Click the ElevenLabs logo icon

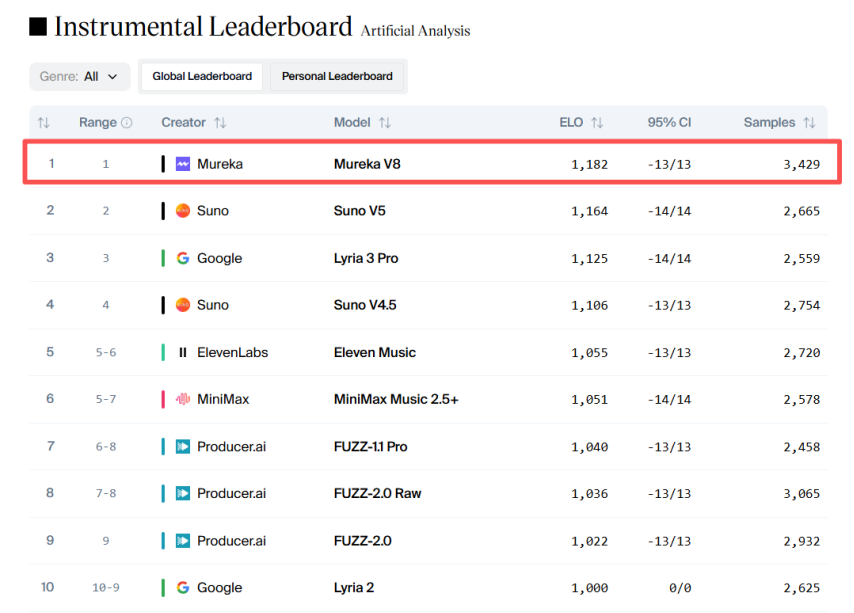[x=183, y=352]
